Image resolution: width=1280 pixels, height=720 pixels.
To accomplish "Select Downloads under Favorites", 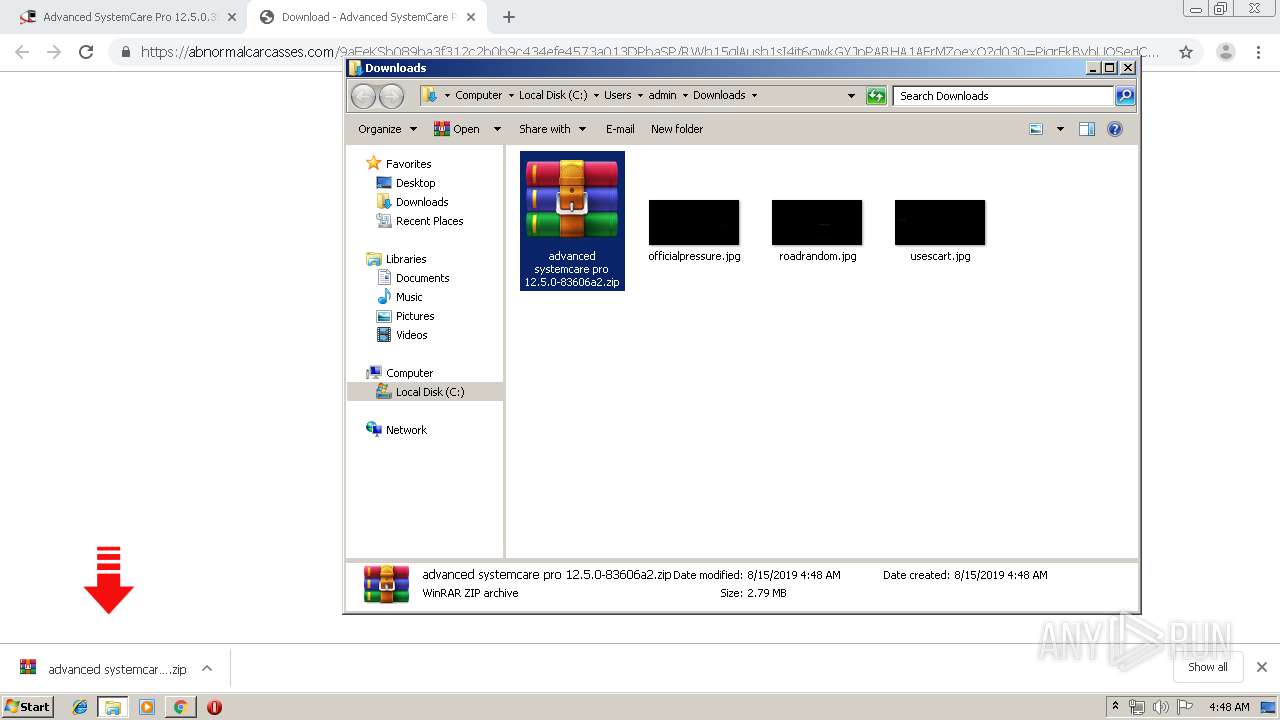I will (422, 202).
